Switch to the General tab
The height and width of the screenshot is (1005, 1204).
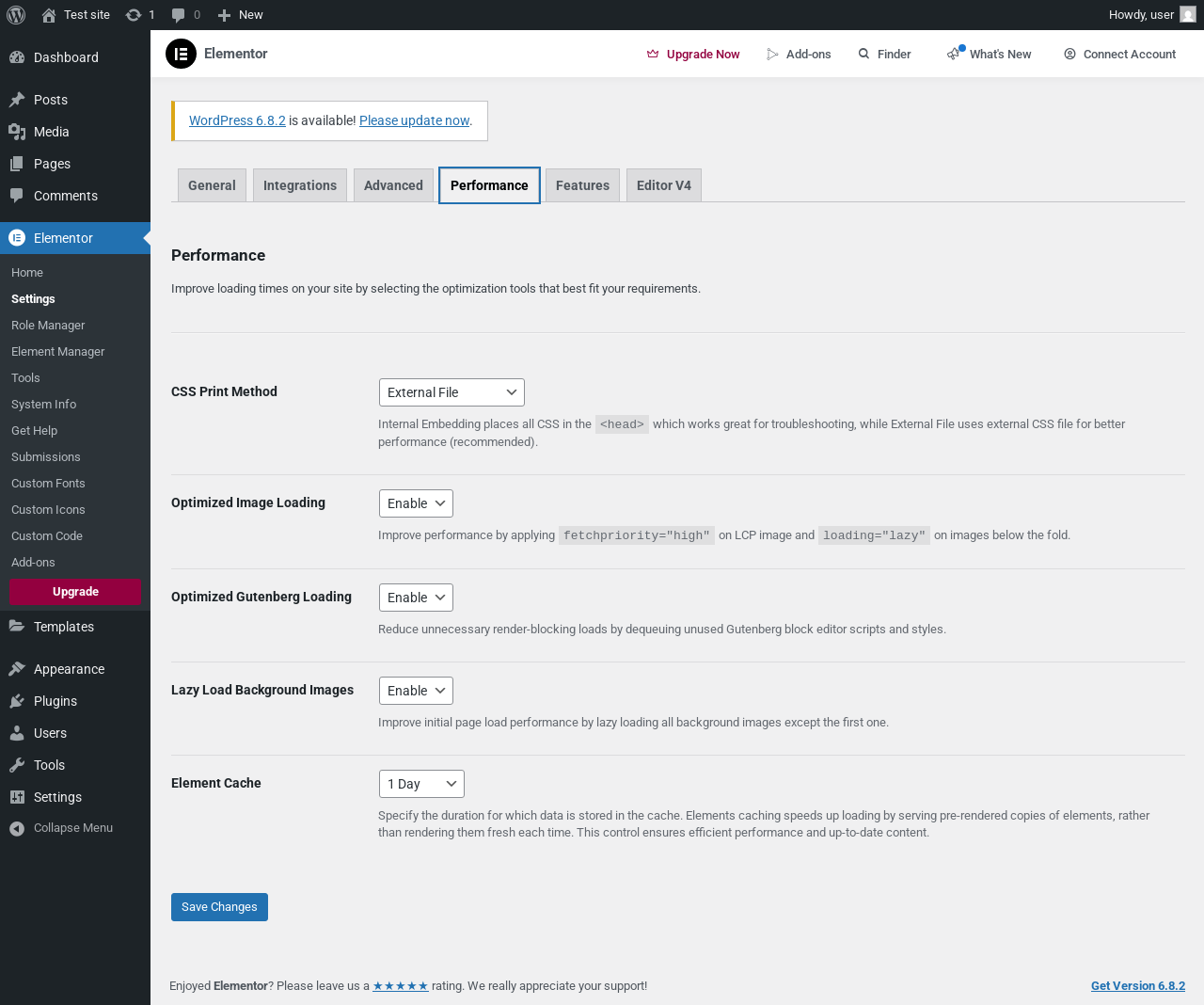click(x=212, y=185)
